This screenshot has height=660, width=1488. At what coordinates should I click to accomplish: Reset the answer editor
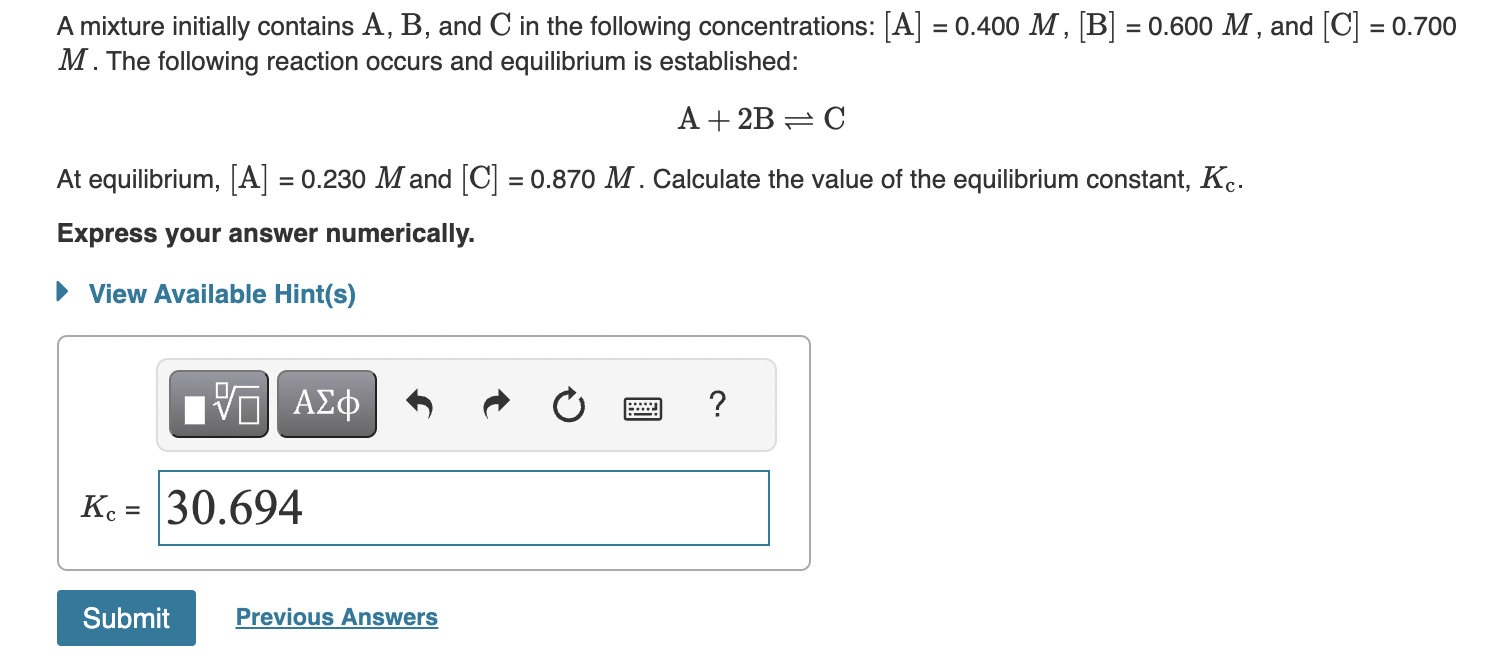click(x=567, y=403)
